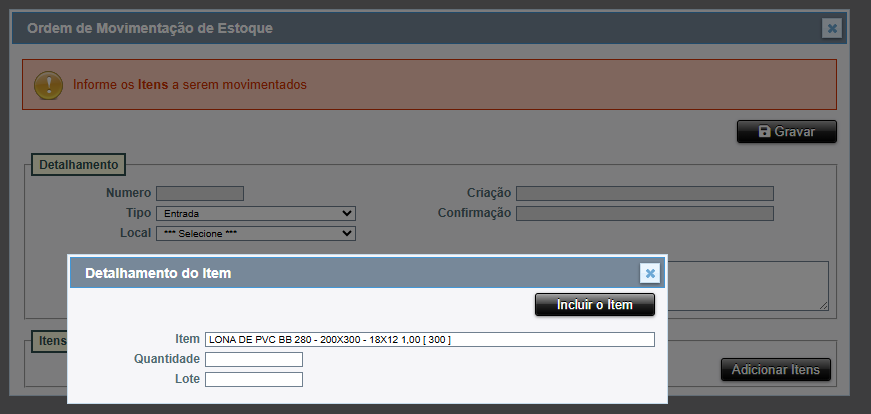Click the Ordem de Movimentação de Estoque title
The height and width of the screenshot is (414, 871).
150,28
